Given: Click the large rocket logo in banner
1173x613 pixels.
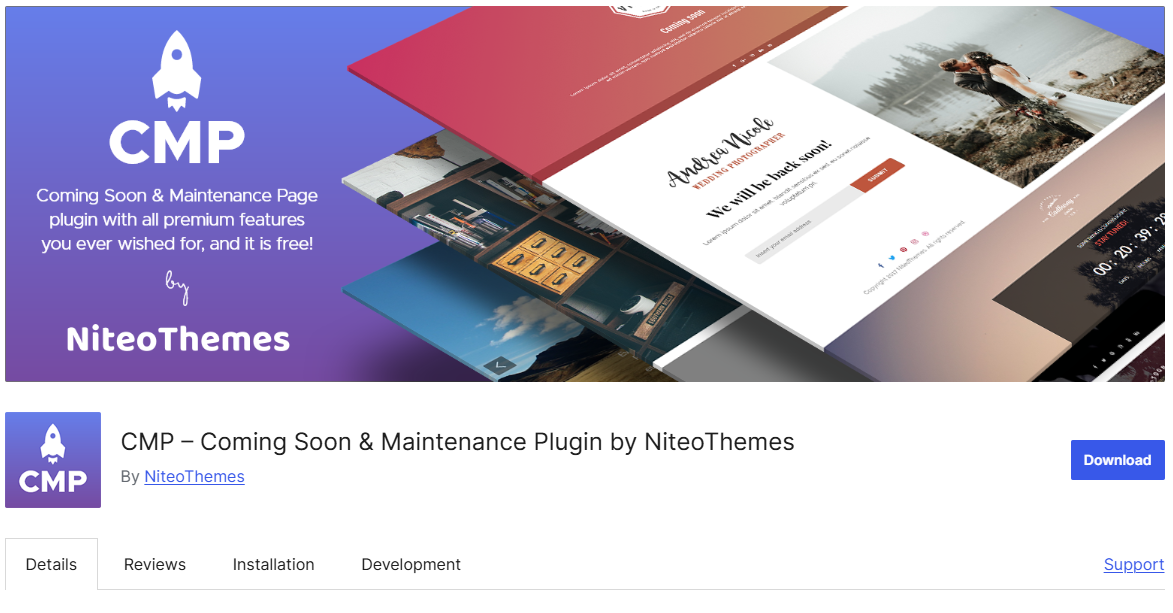Looking at the screenshot, I should click(x=177, y=71).
